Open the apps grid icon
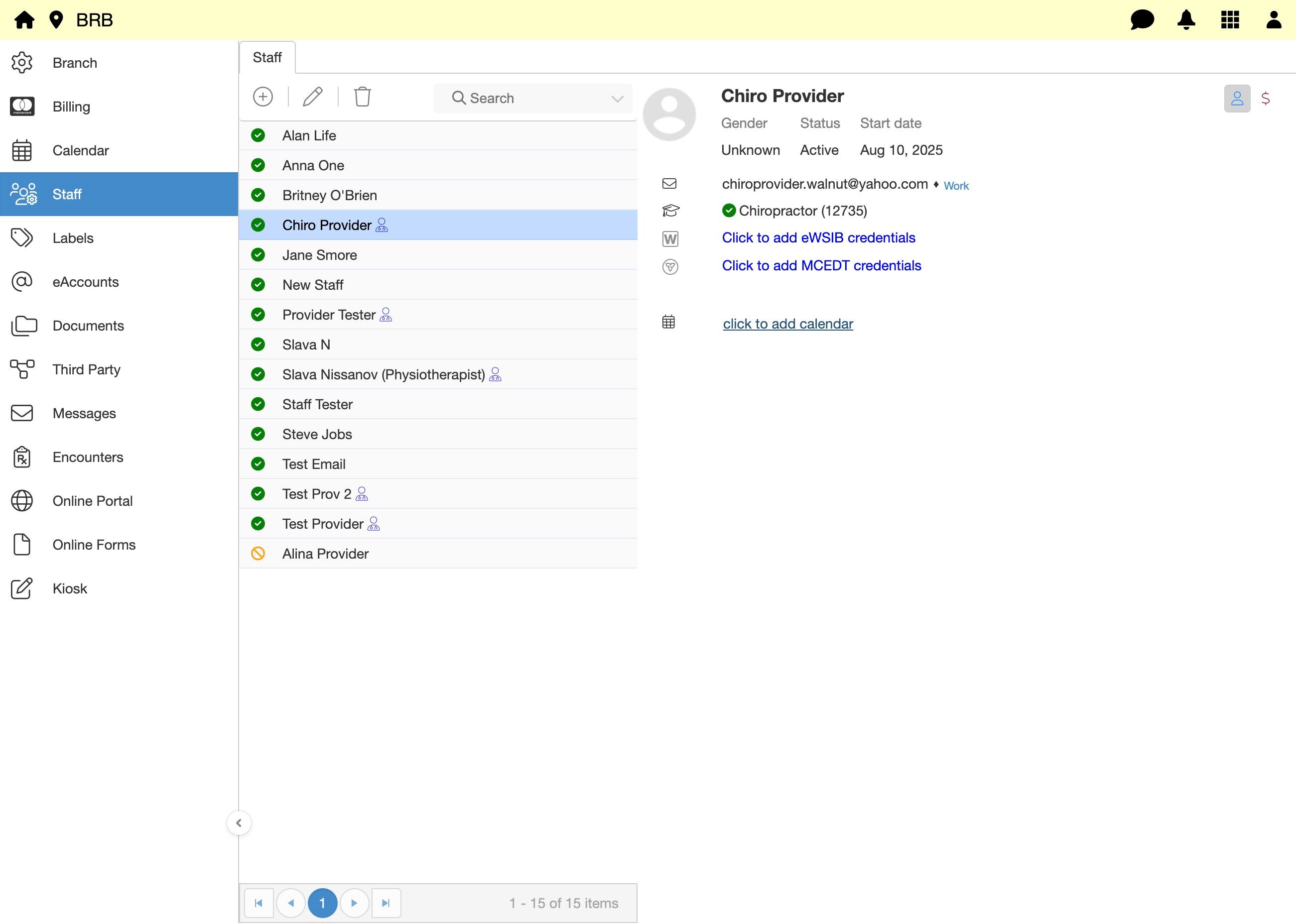This screenshot has width=1296, height=924. 1230,20
